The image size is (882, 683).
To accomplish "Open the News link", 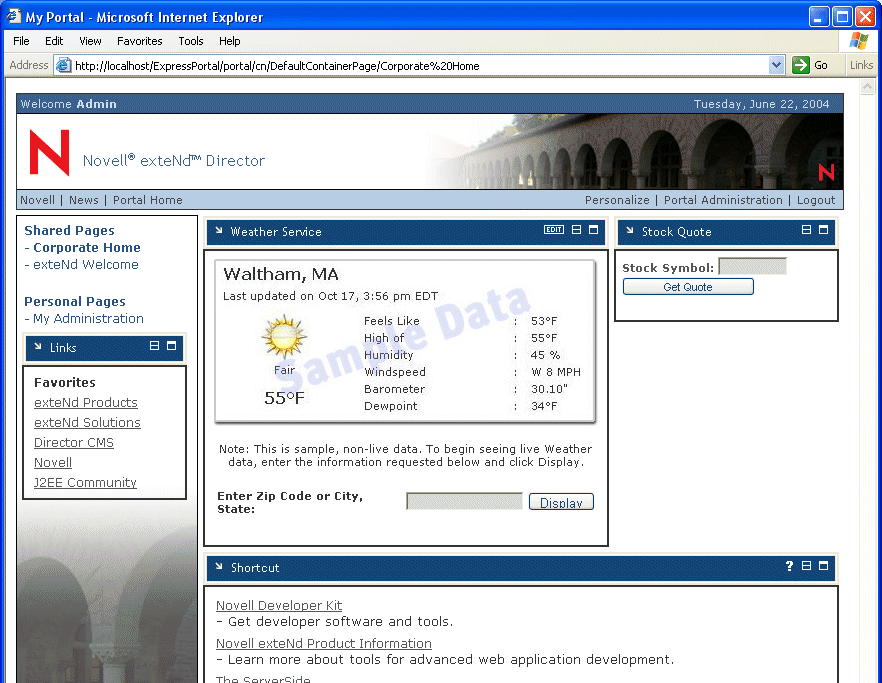I will [x=83, y=200].
